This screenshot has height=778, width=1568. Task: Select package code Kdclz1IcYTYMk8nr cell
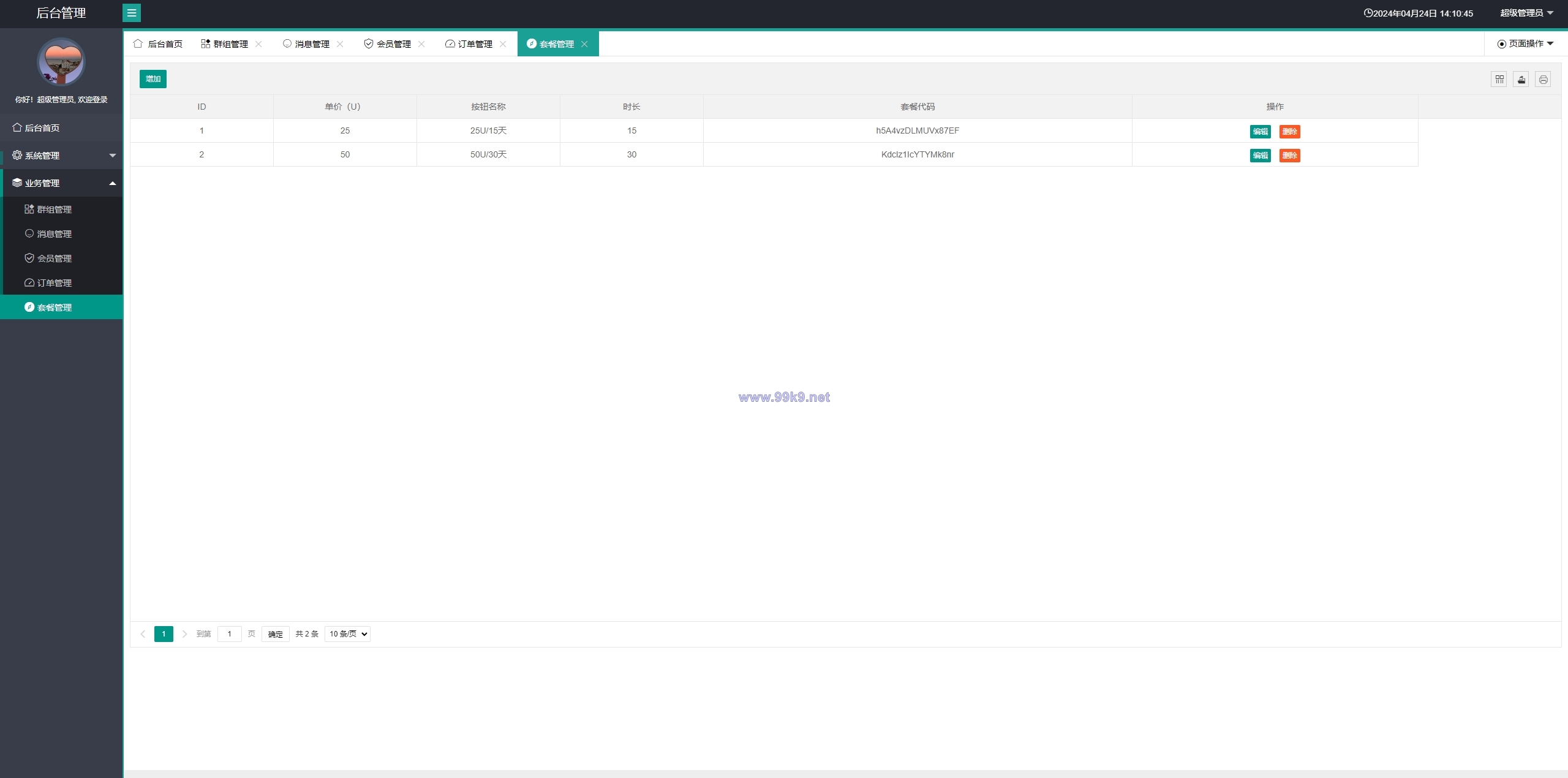pyautogui.click(x=918, y=154)
